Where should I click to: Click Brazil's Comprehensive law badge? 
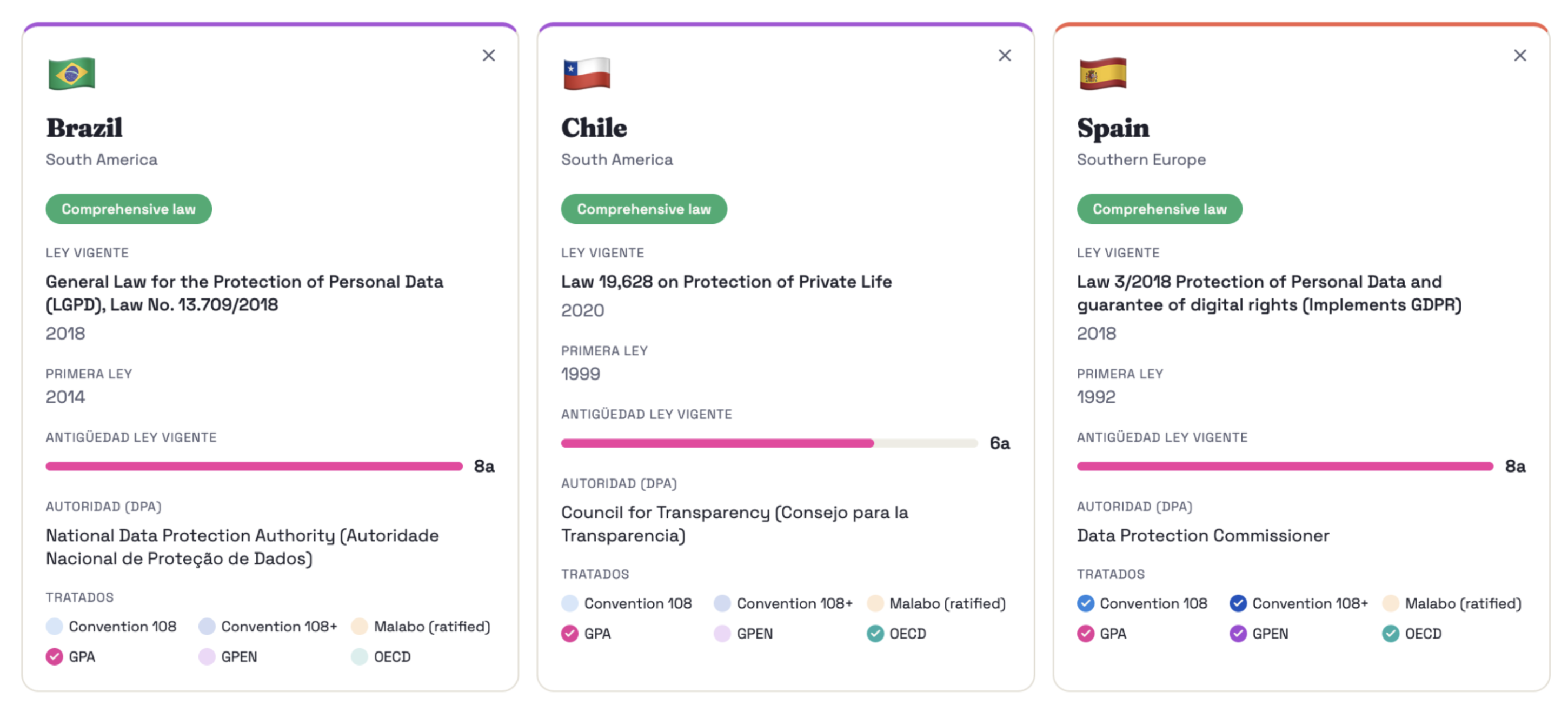pos(129,209)
